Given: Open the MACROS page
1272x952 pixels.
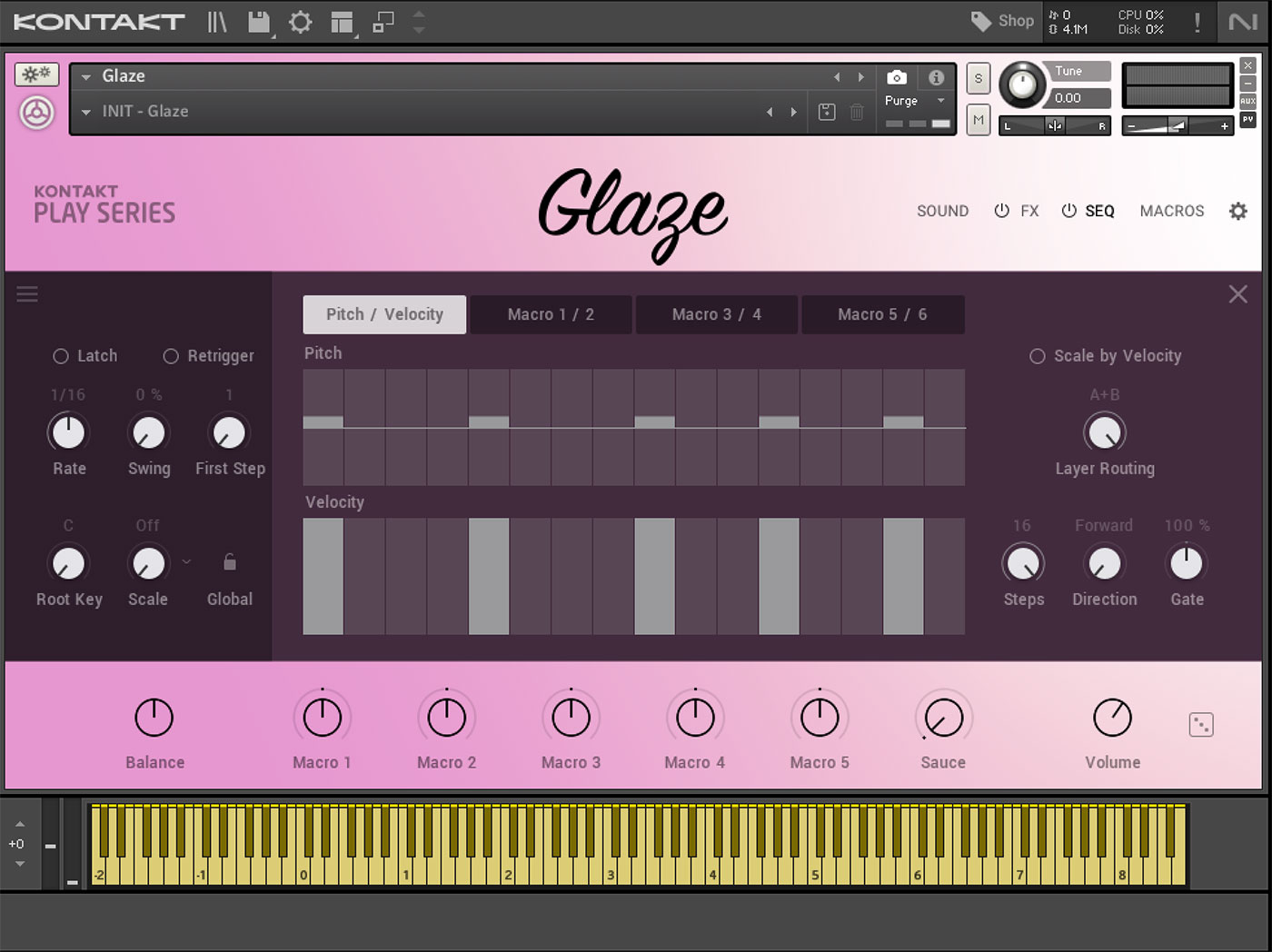Looking at the screenshot, I should [x=1172, y=211].
